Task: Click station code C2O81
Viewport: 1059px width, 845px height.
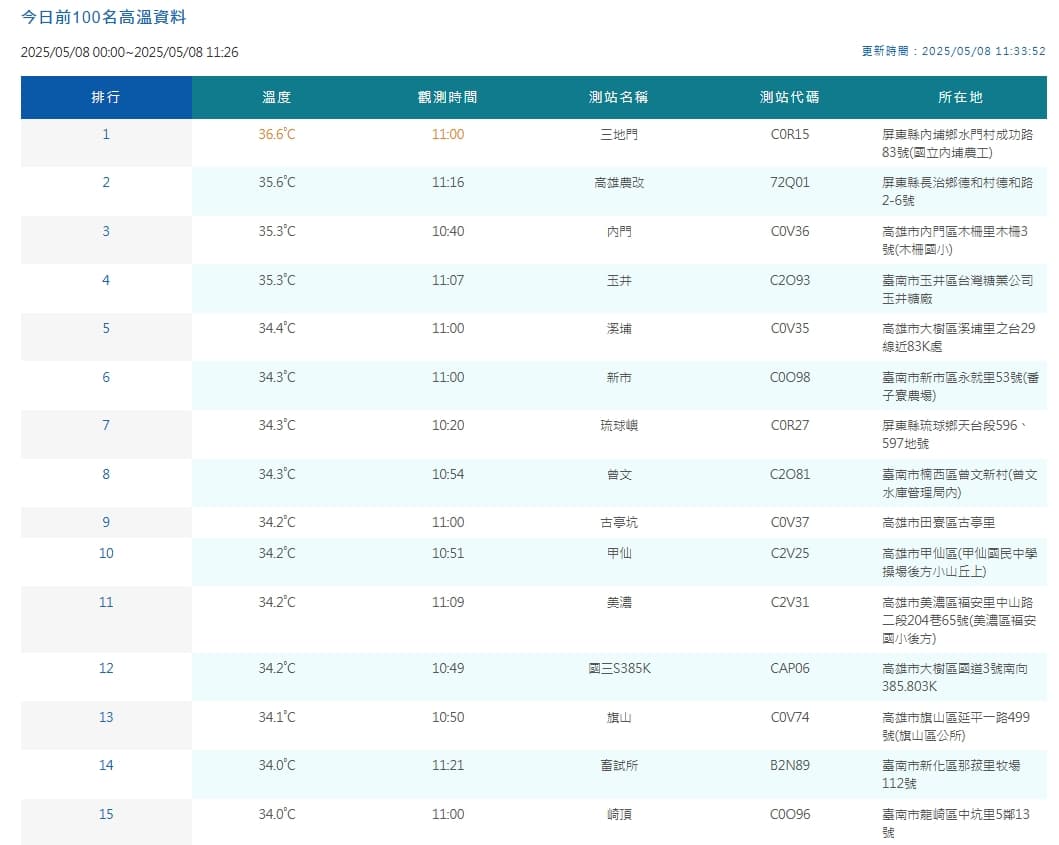Action: point(790,475)
